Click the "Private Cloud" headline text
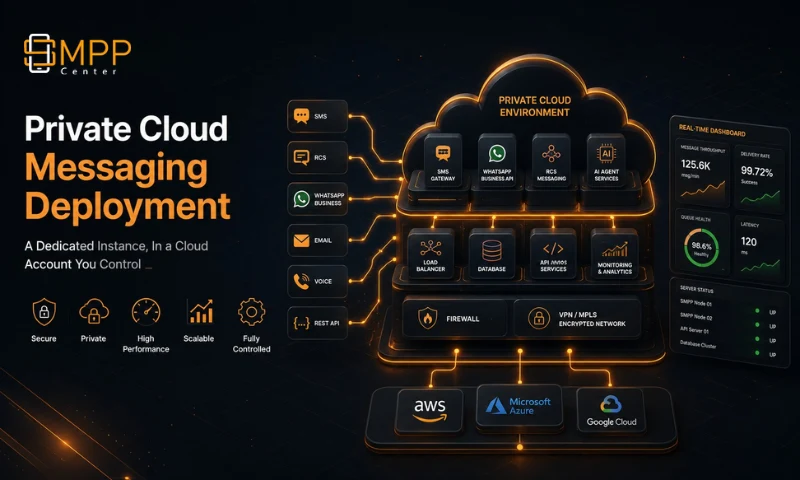 tap(126, 128)
